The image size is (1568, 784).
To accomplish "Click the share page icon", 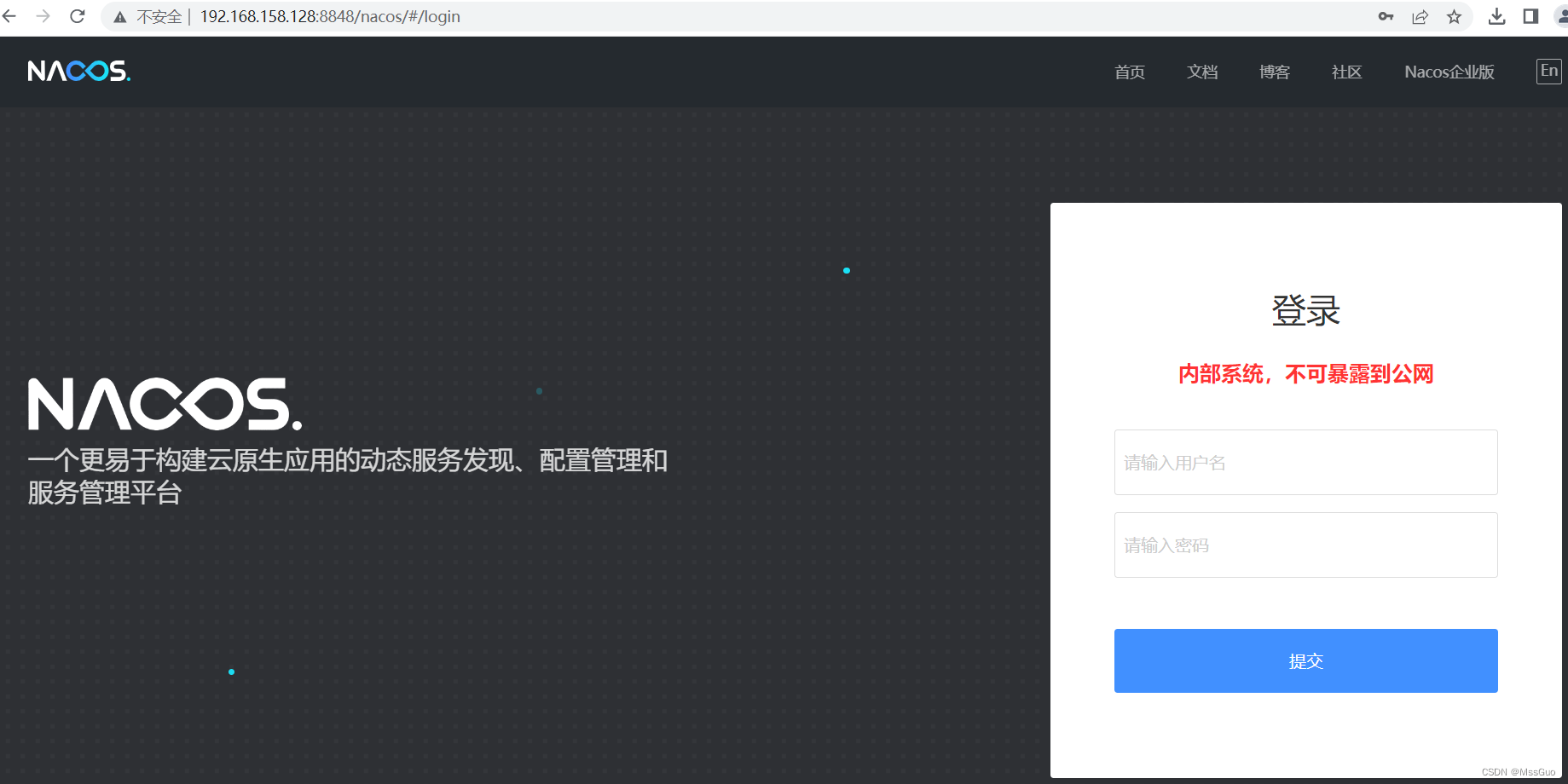I will pyautogui.click(x=1420, y=16).
